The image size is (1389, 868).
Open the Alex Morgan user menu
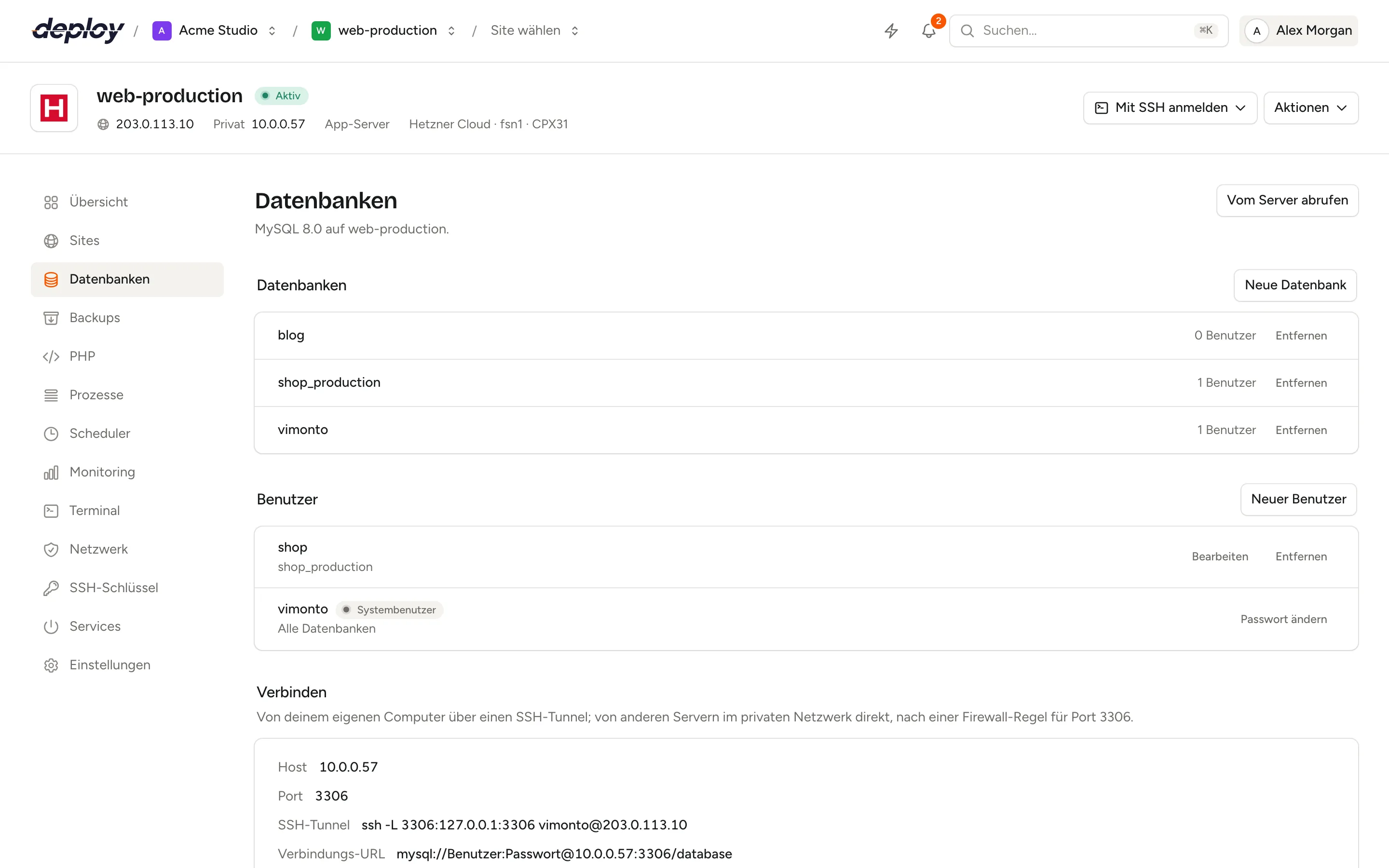1298,30
